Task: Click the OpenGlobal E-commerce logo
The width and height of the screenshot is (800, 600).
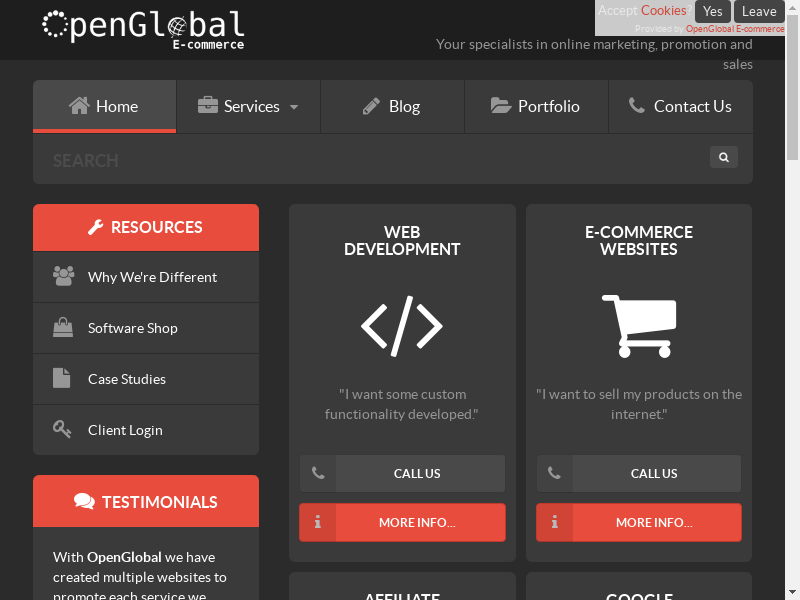Action: [x=143, y=28]
